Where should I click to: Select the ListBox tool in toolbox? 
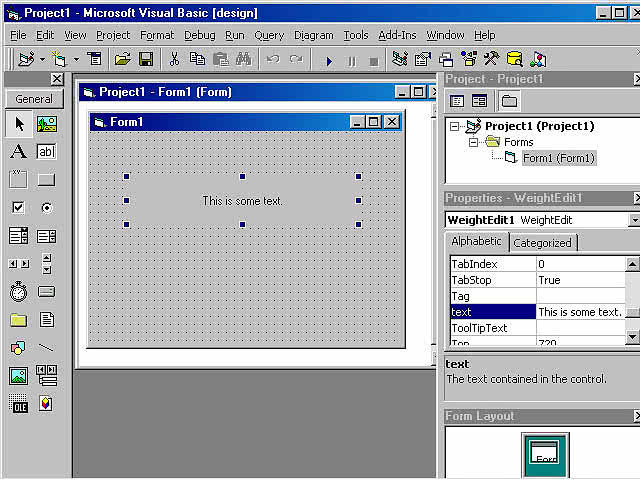click(x=47, y=236)
